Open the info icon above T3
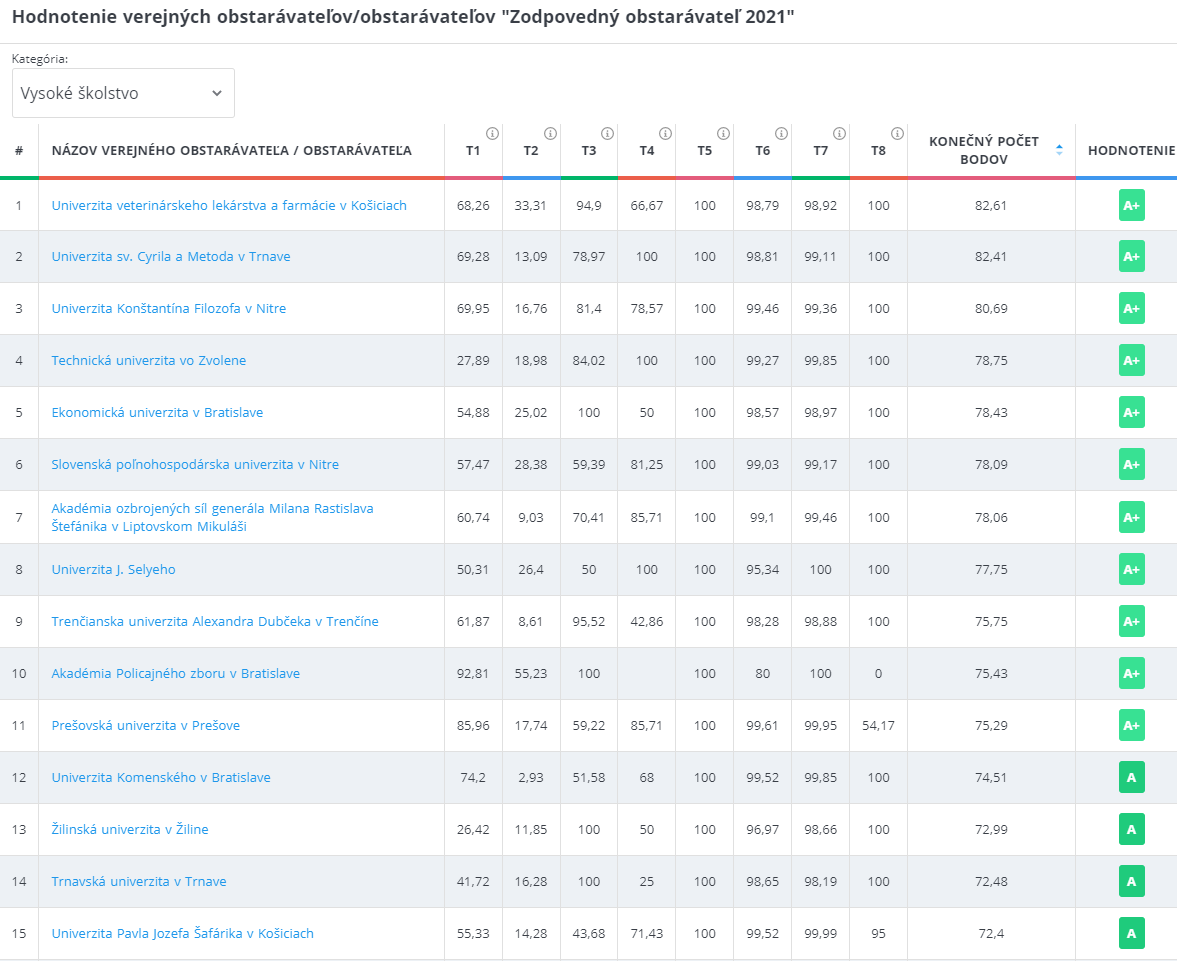1177x961 pixels. [x=607, y=134]
